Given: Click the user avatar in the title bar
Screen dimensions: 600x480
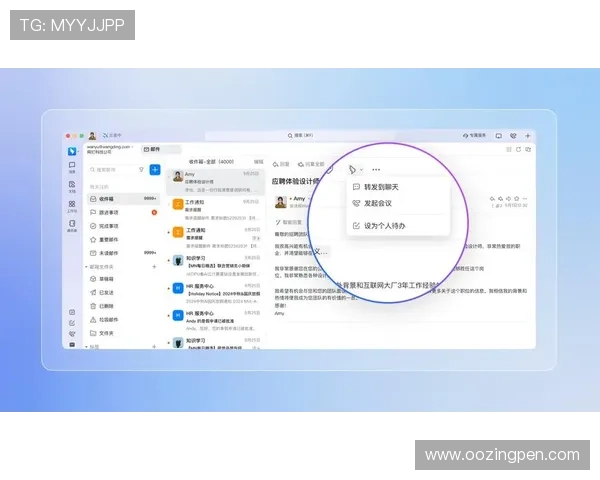Looking at the screenshot, I should [x=92, y=136].
